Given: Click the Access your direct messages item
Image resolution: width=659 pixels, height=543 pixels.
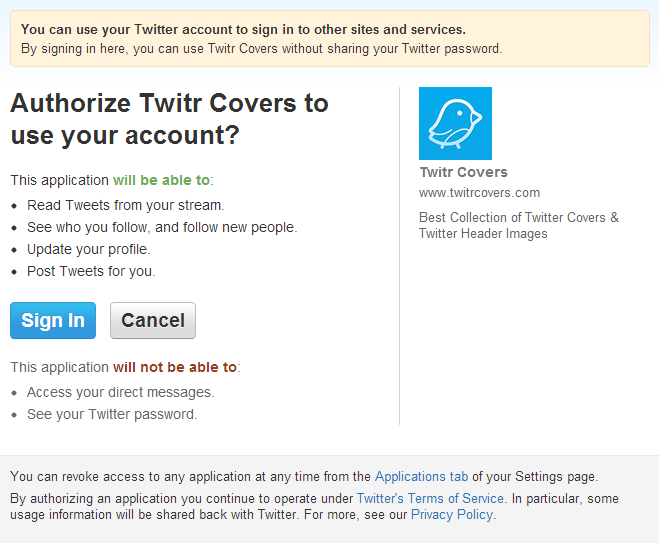Looking at the screenshot, I should (120, 392).
